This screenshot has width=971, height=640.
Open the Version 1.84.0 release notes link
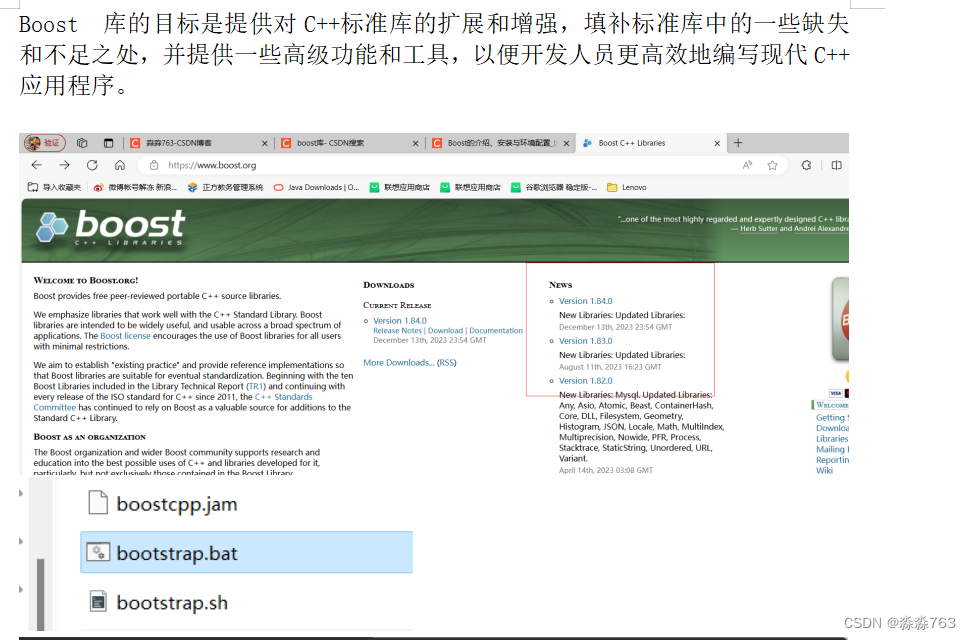pos(397,330)
